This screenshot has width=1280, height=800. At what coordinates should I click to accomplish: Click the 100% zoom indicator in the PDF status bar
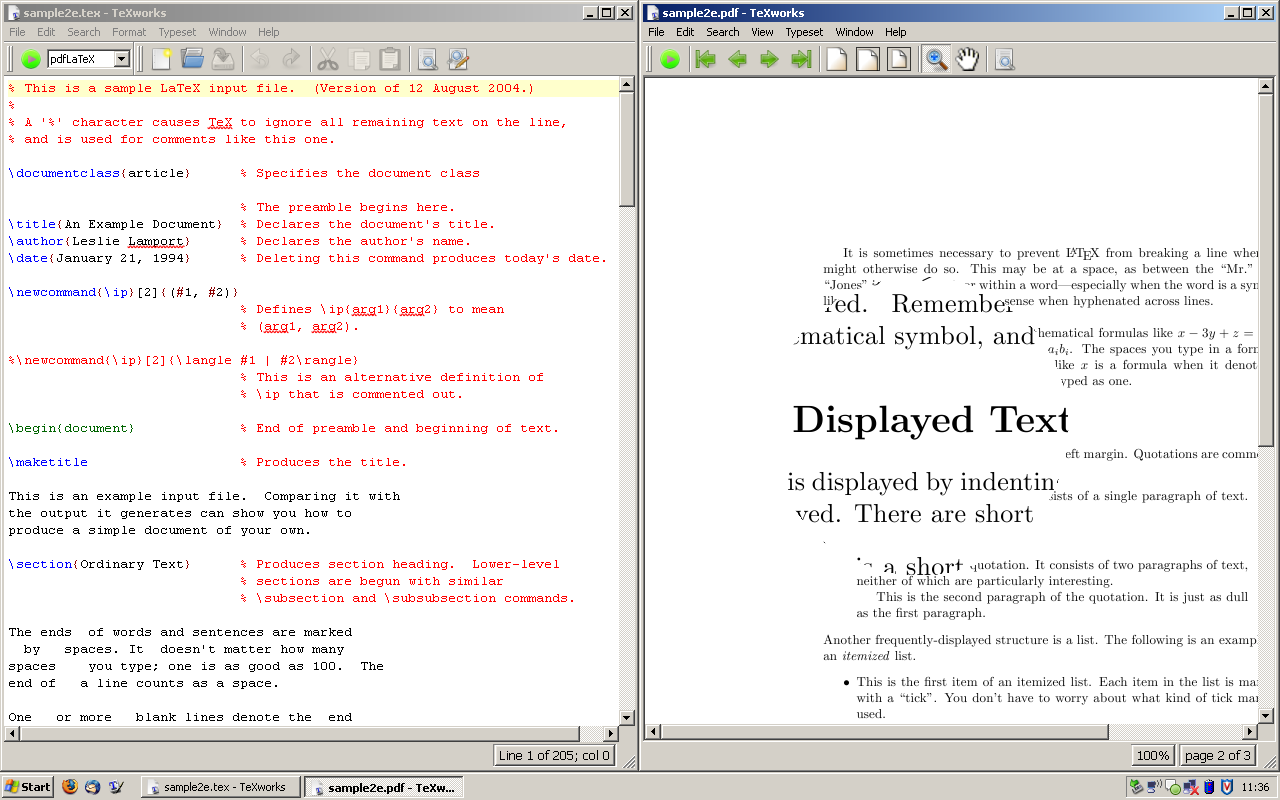click(x=1153, y=755)
